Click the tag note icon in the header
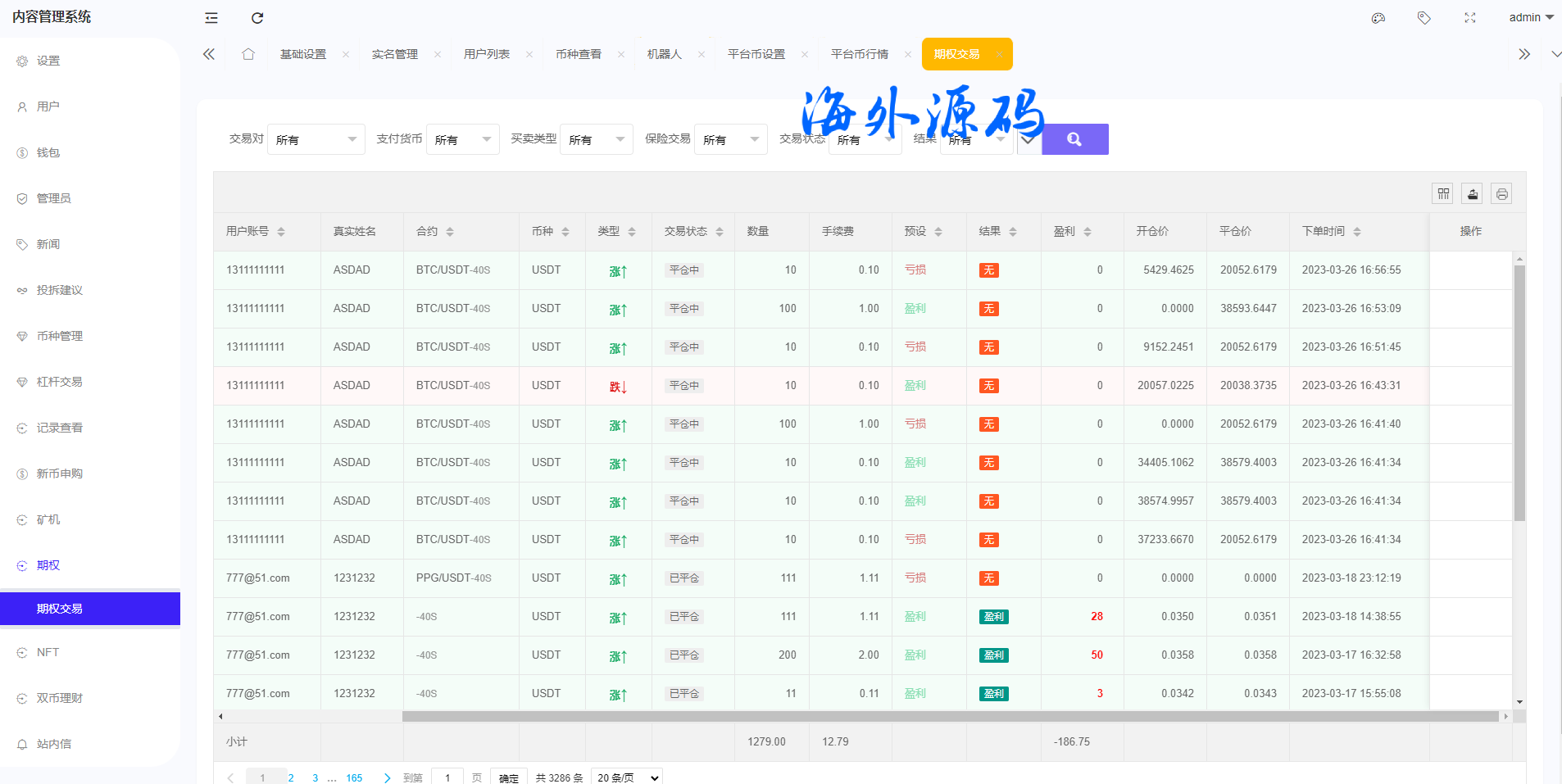The image size is (1562, 784). click(1424, 18)
